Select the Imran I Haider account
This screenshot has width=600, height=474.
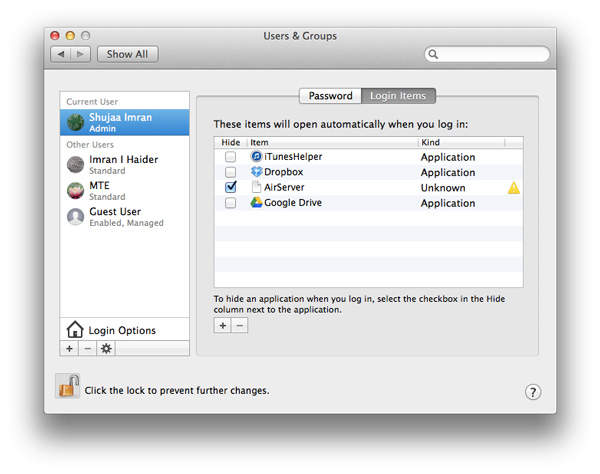124,165
